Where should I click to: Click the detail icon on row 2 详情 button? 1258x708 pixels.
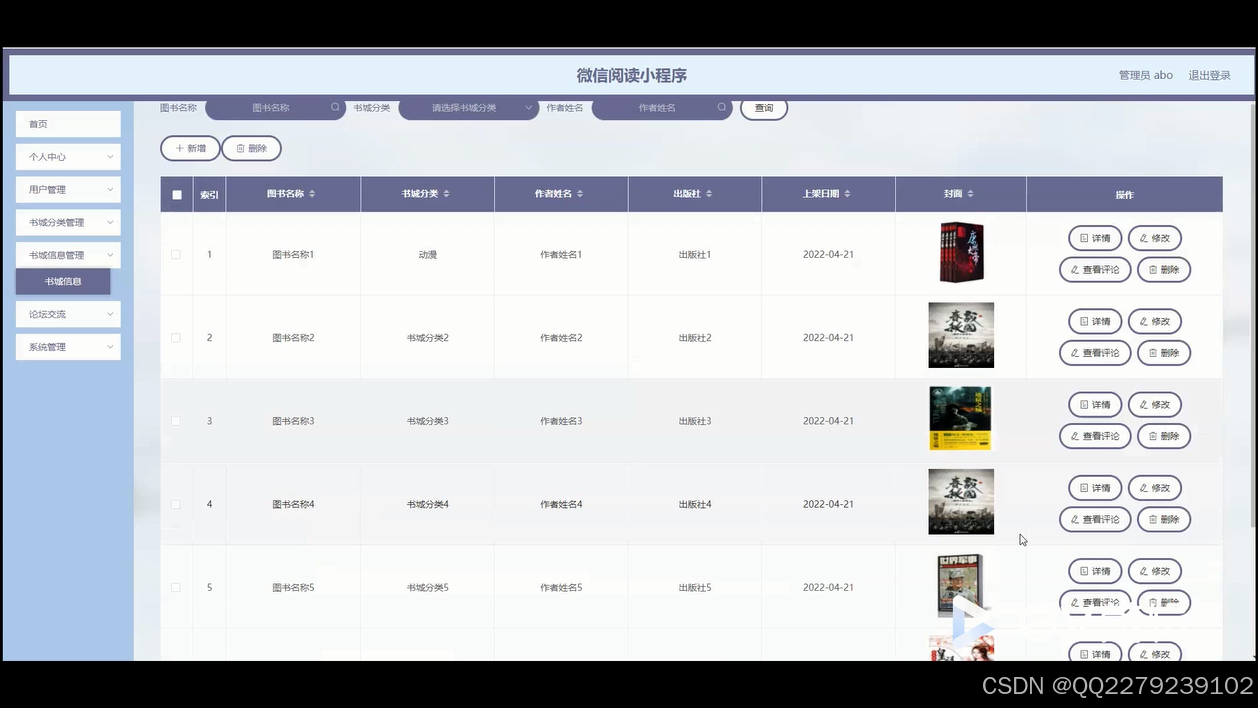point(1082,321)
